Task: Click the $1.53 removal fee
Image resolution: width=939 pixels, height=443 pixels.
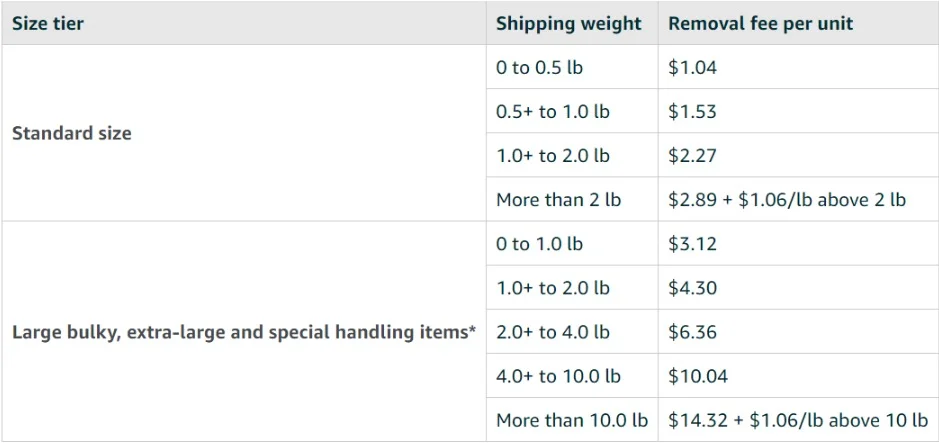Action: tap(692, 112)
